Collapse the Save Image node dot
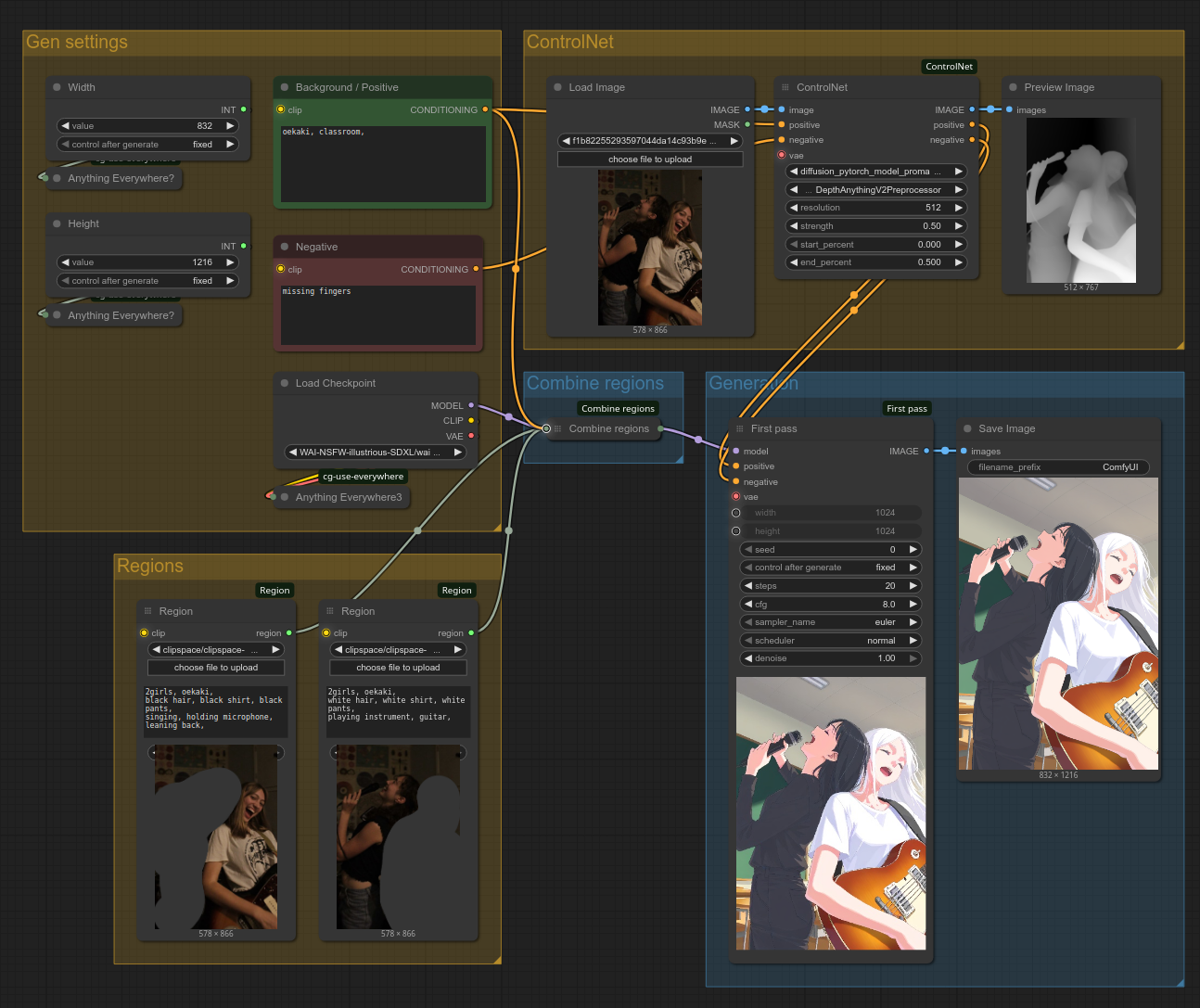The height and width of the screenshot is (1008, 1200). [968, 428]
